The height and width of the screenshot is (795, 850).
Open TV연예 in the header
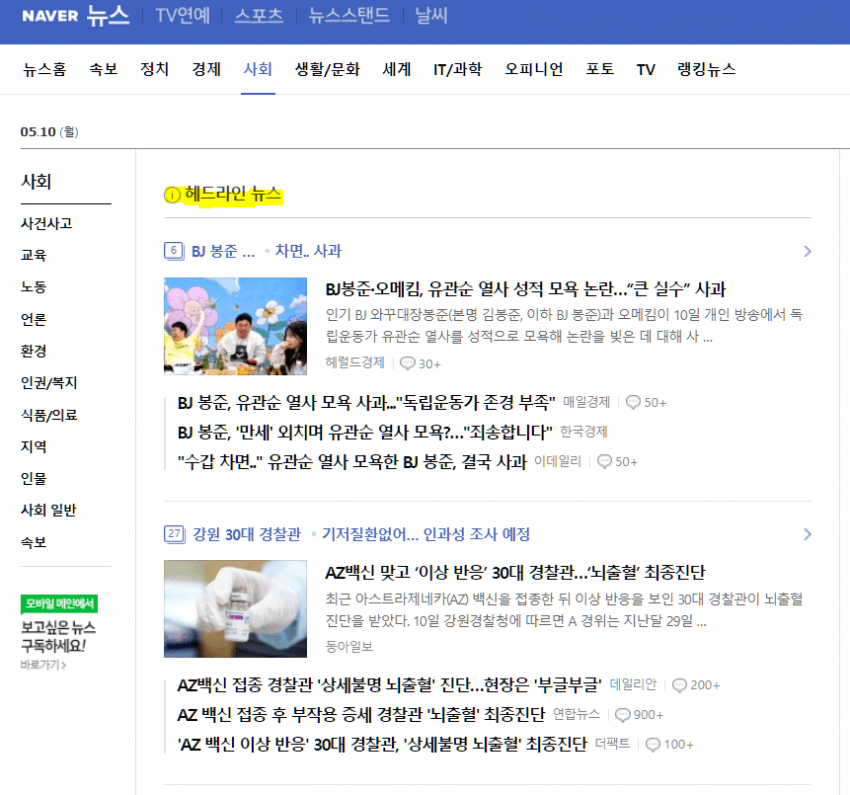(182, 15)
